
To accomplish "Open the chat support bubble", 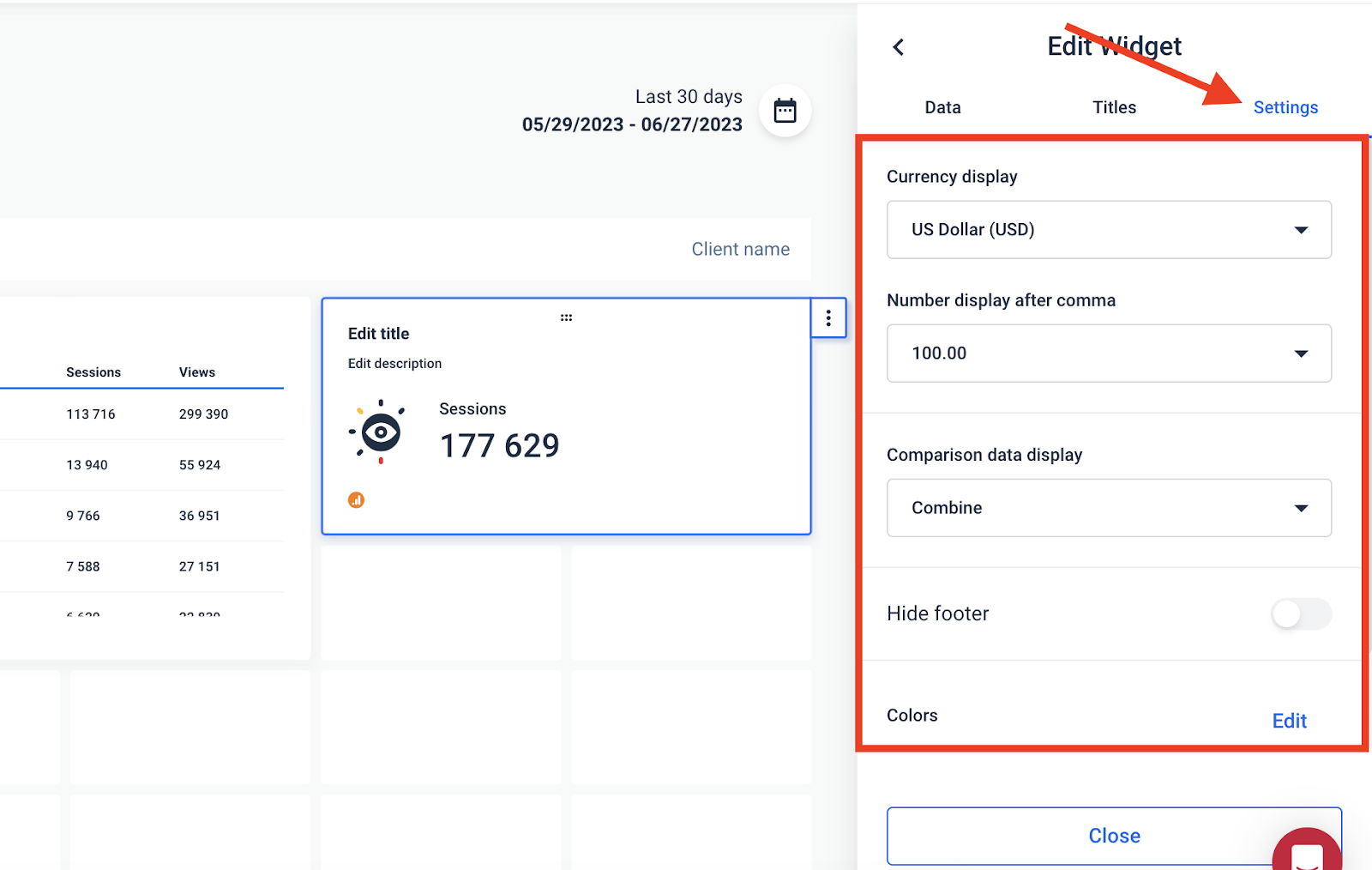I will pos(1306,854).
